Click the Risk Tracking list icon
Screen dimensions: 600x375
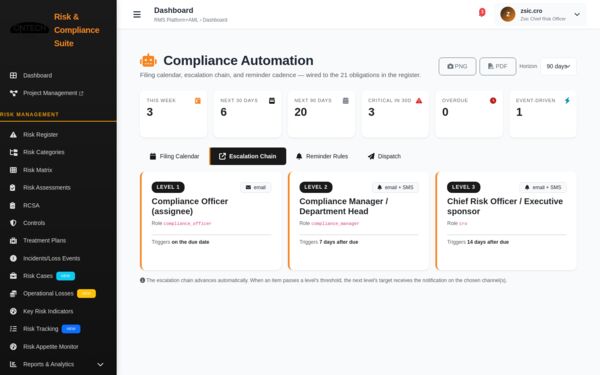pos(13,329)
